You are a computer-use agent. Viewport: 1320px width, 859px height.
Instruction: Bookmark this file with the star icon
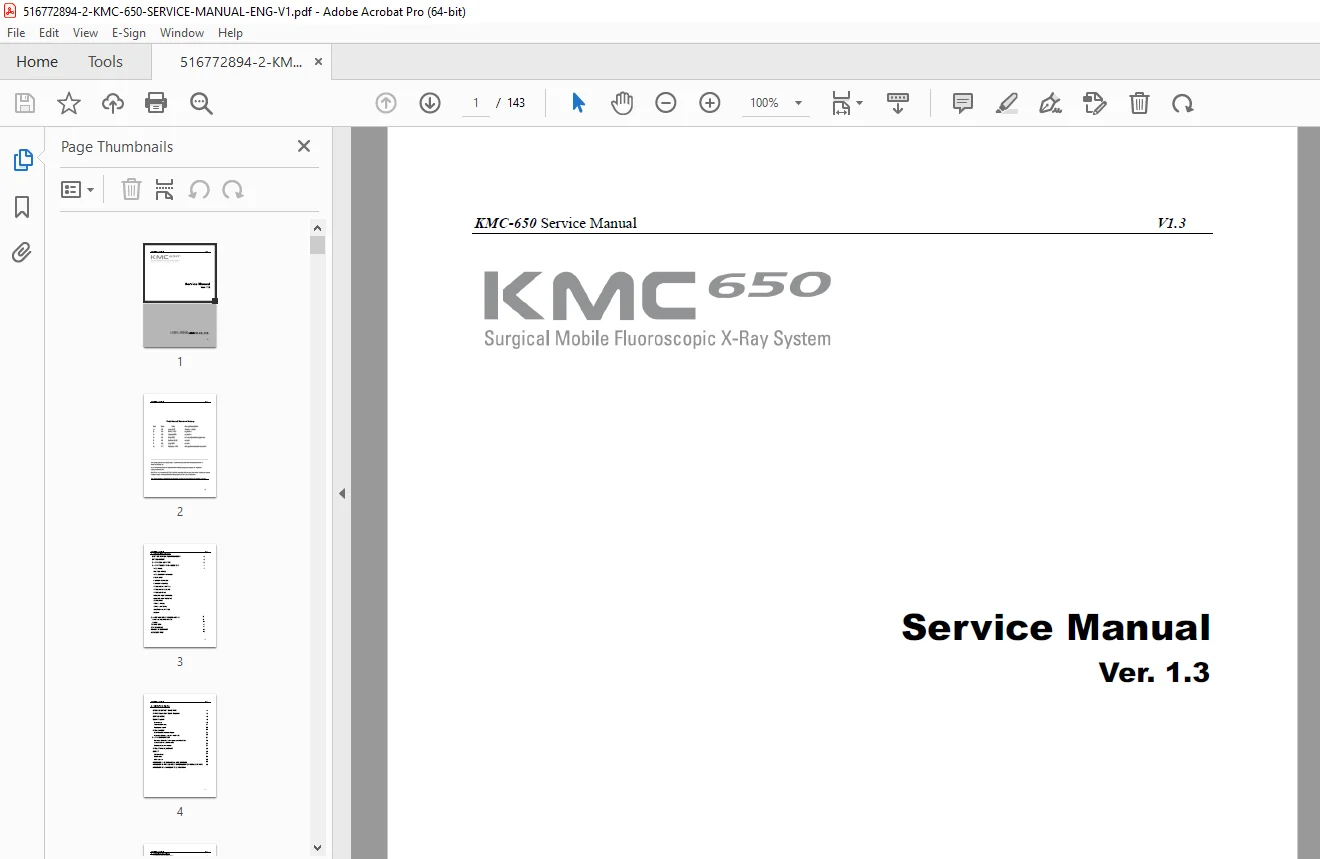[69, 103]
